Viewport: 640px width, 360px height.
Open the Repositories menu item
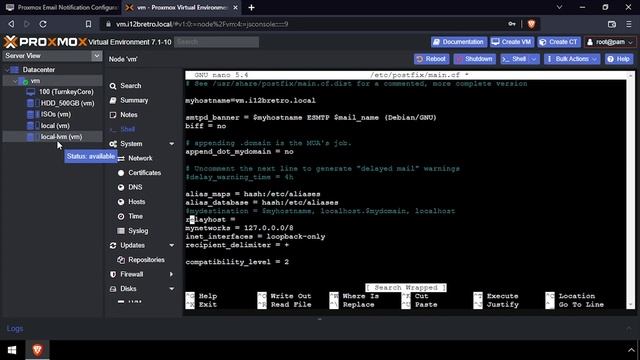146,260
